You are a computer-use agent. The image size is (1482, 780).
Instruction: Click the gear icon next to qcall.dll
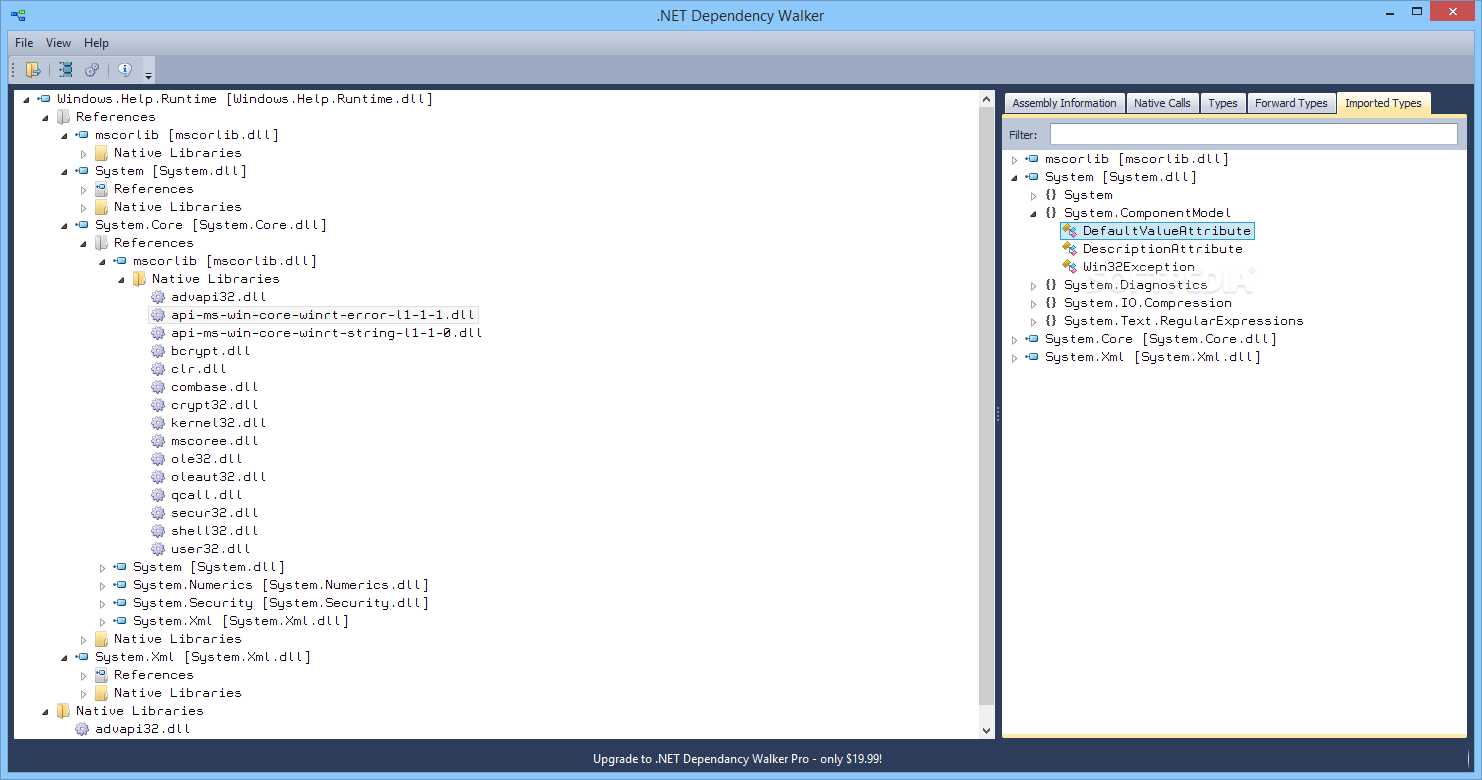tap(158, 495)
